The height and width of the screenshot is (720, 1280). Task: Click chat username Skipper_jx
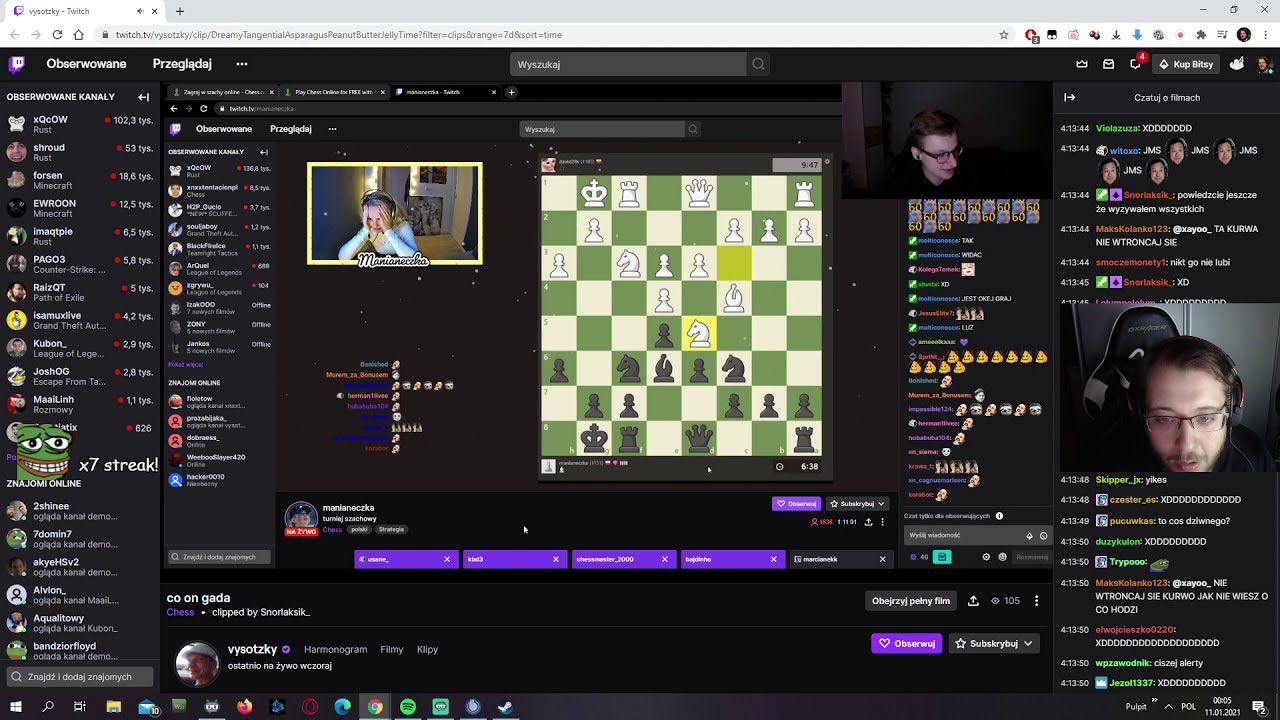[x=1118, y=480]
